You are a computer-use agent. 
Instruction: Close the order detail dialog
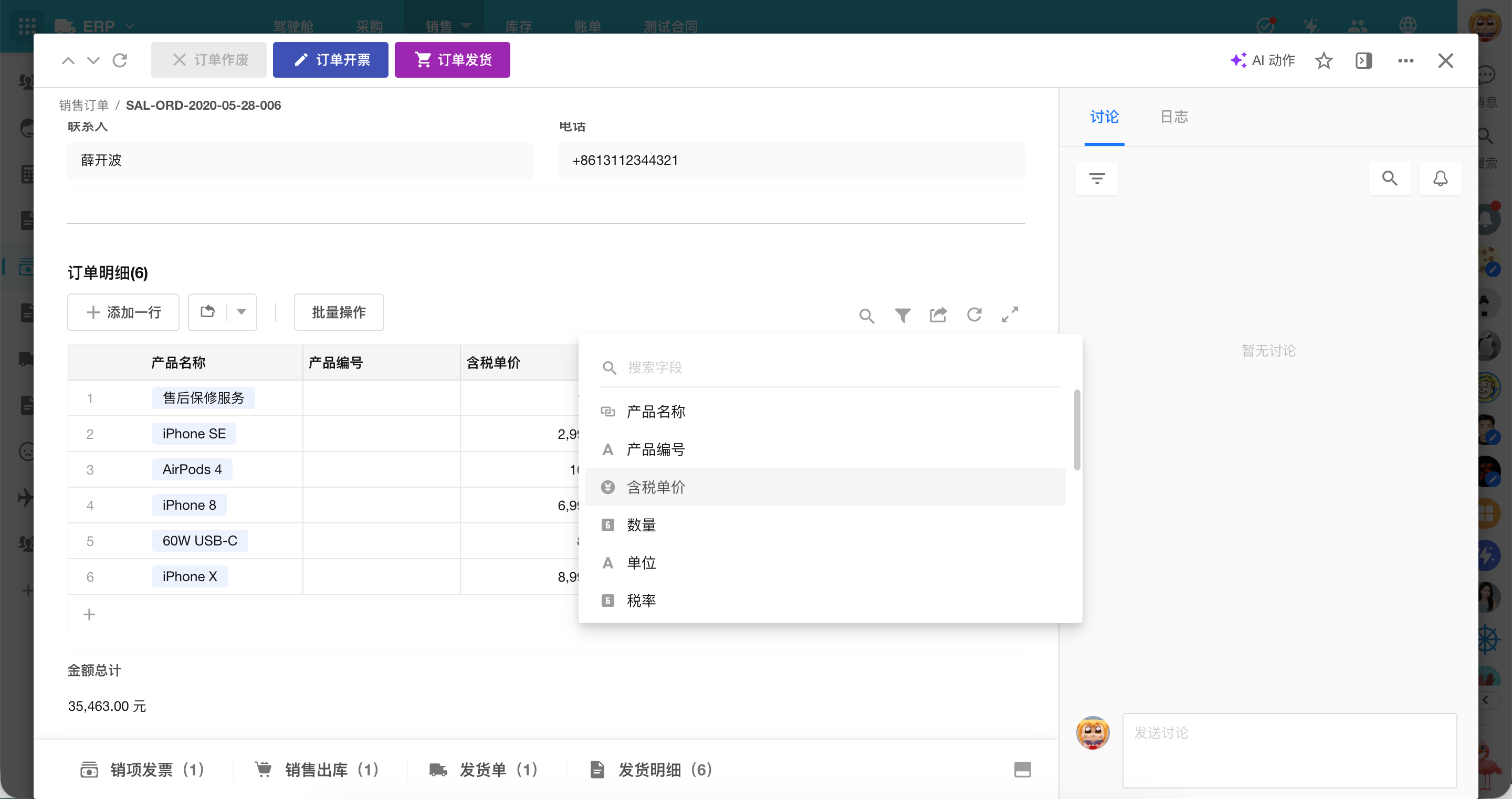[1446, 60]
